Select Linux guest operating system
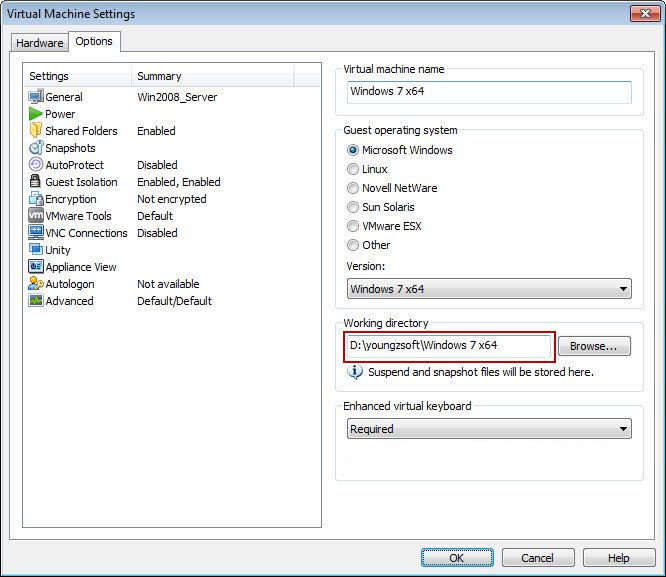Viewport: 666px width, 577px height. [353, 169]
